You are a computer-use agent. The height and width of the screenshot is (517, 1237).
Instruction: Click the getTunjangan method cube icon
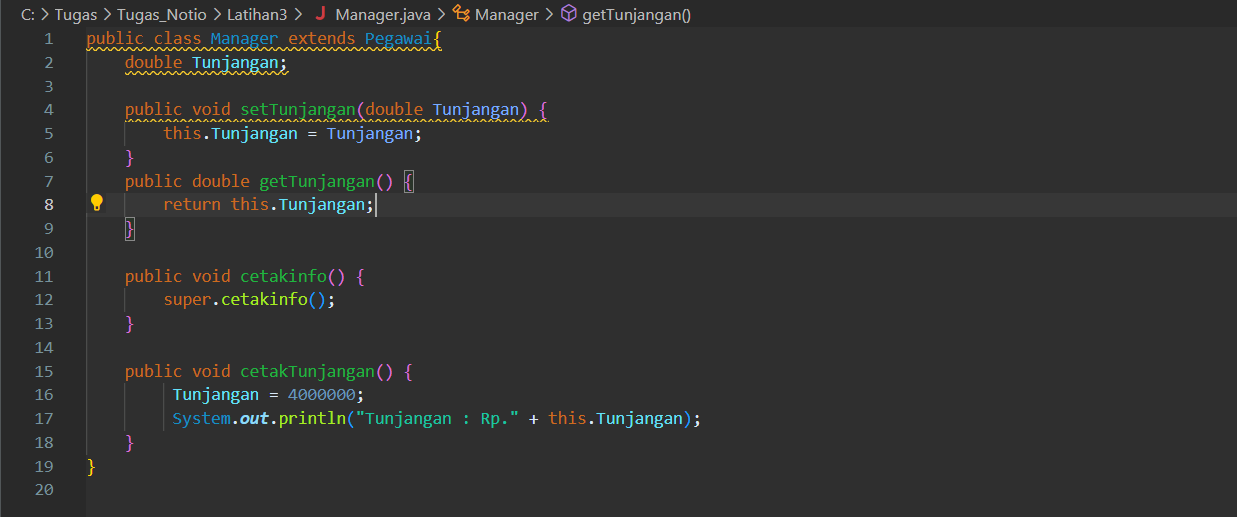[x=568, y=14]
